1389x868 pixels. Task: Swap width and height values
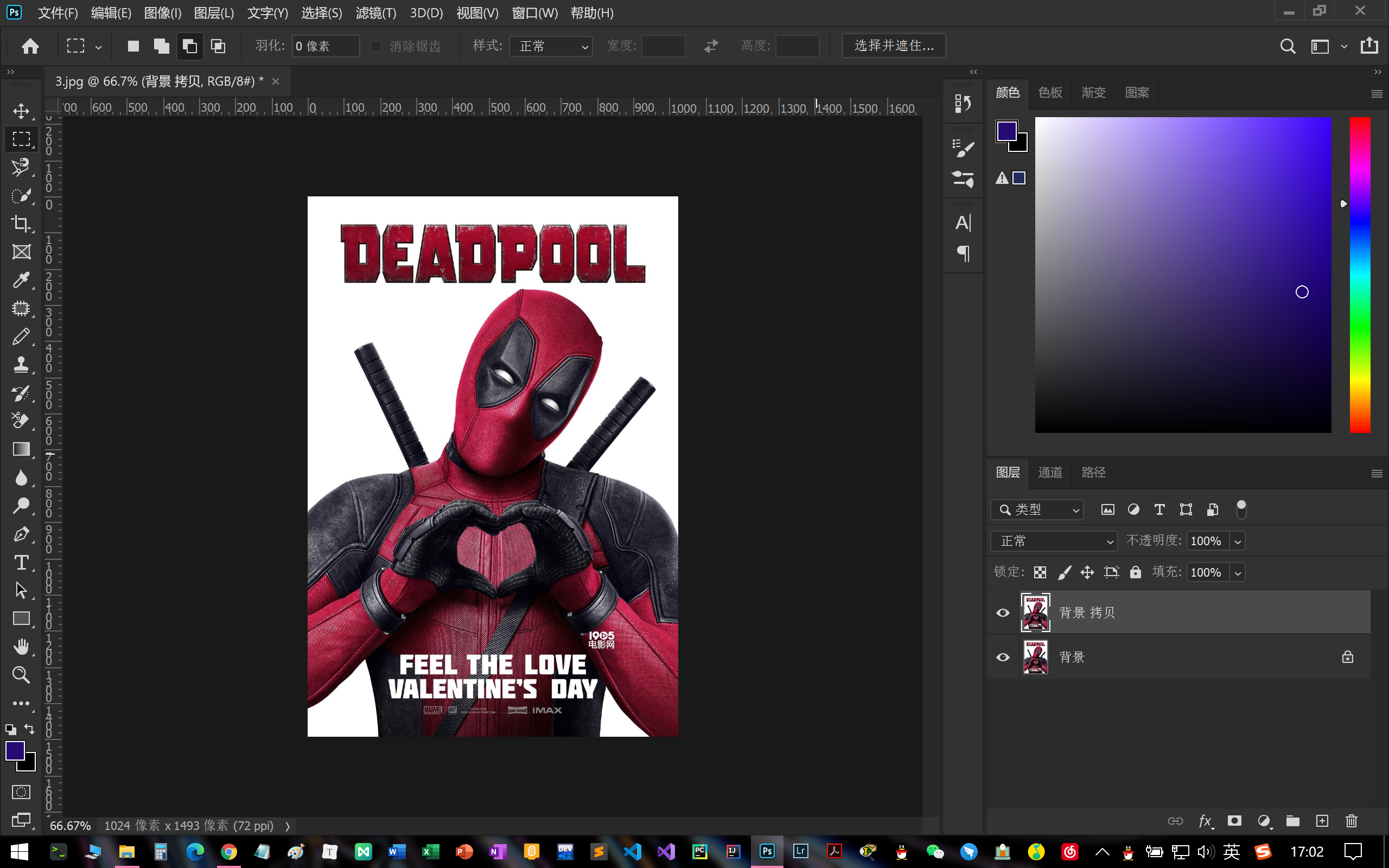point(711,46)
